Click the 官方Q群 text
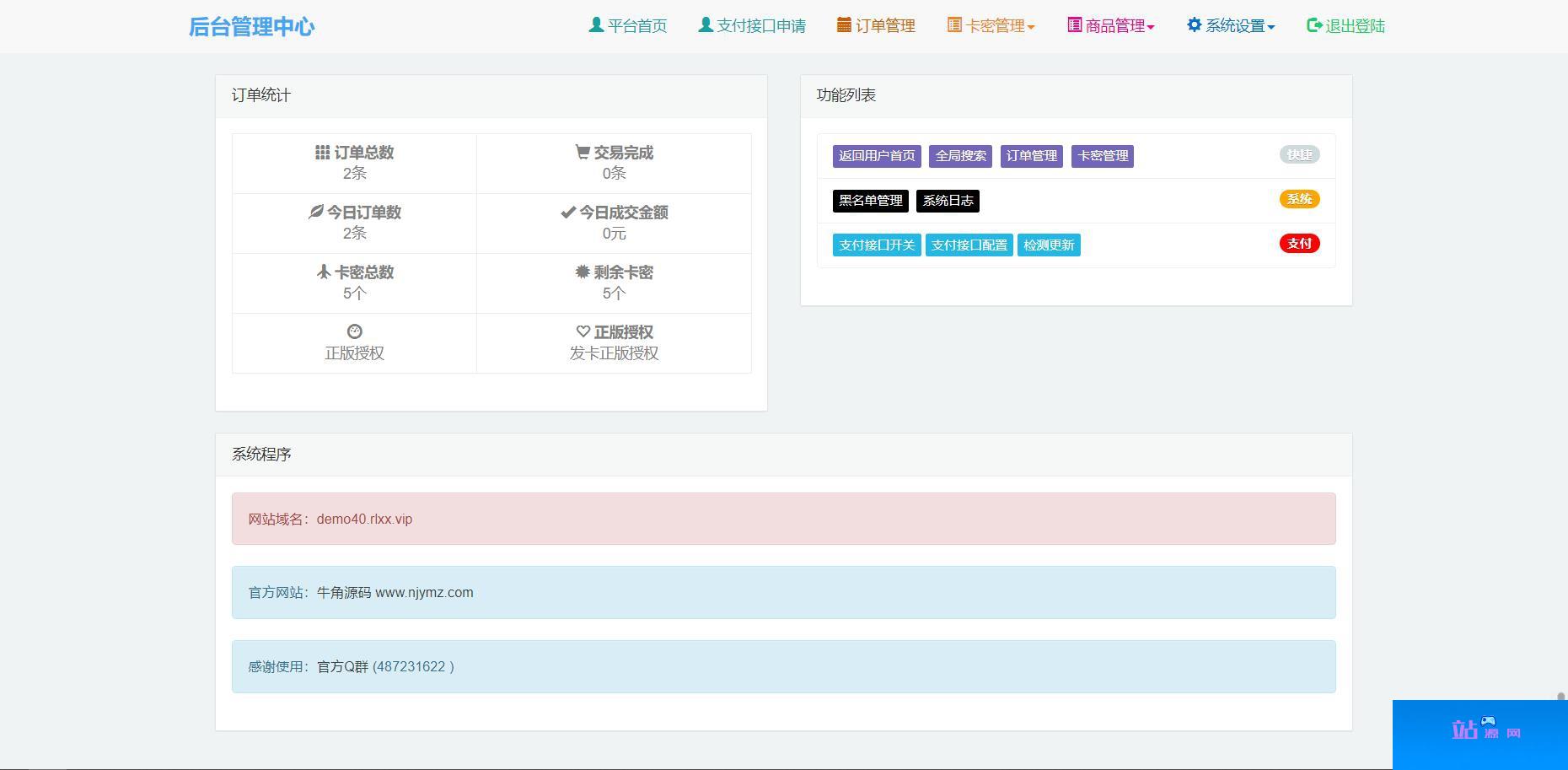Viewport: 1568px width, 770px height. pyautogui.click(x=343, y=667)
